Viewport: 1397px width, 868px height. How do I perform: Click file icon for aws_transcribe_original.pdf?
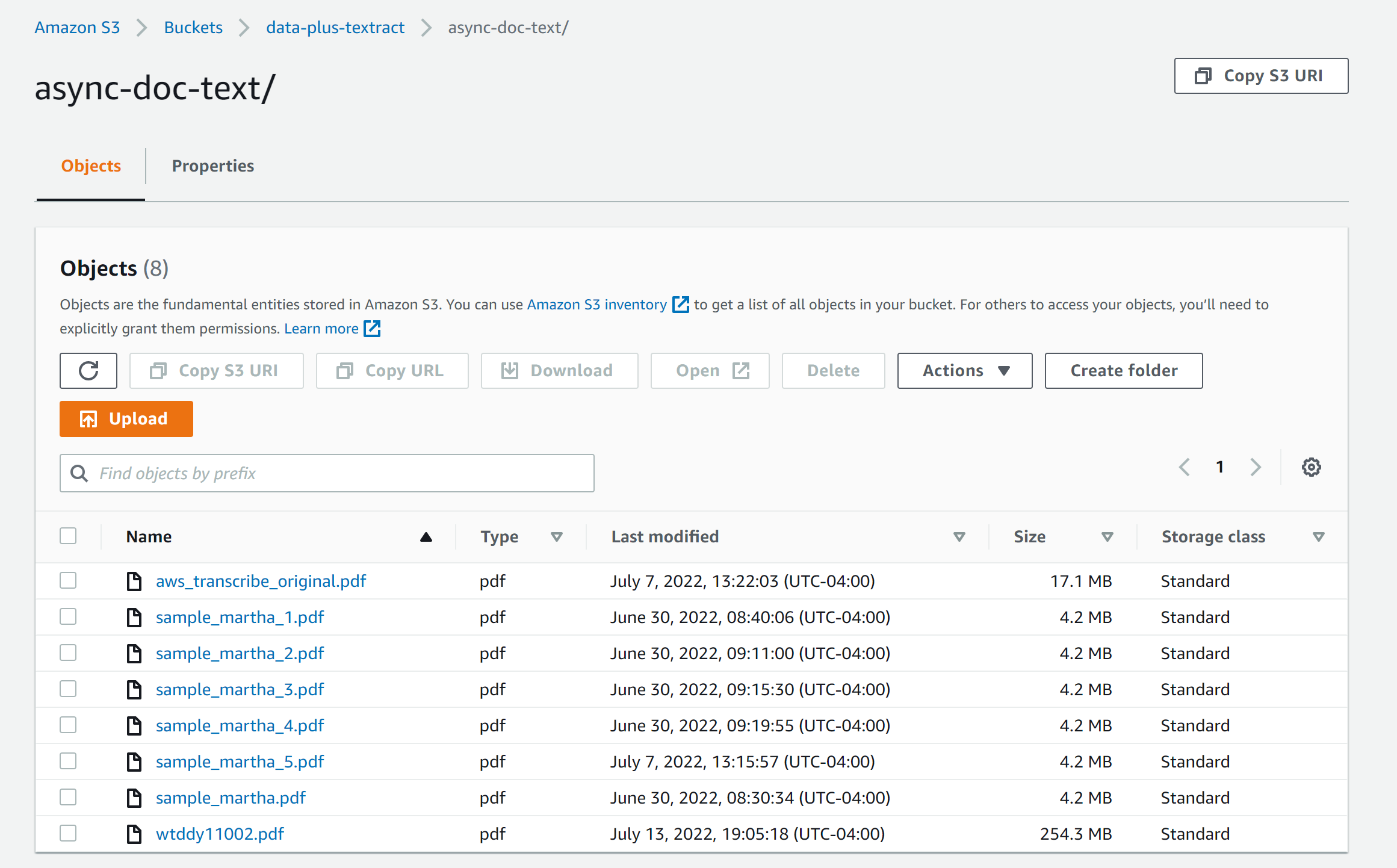[134, 581]
